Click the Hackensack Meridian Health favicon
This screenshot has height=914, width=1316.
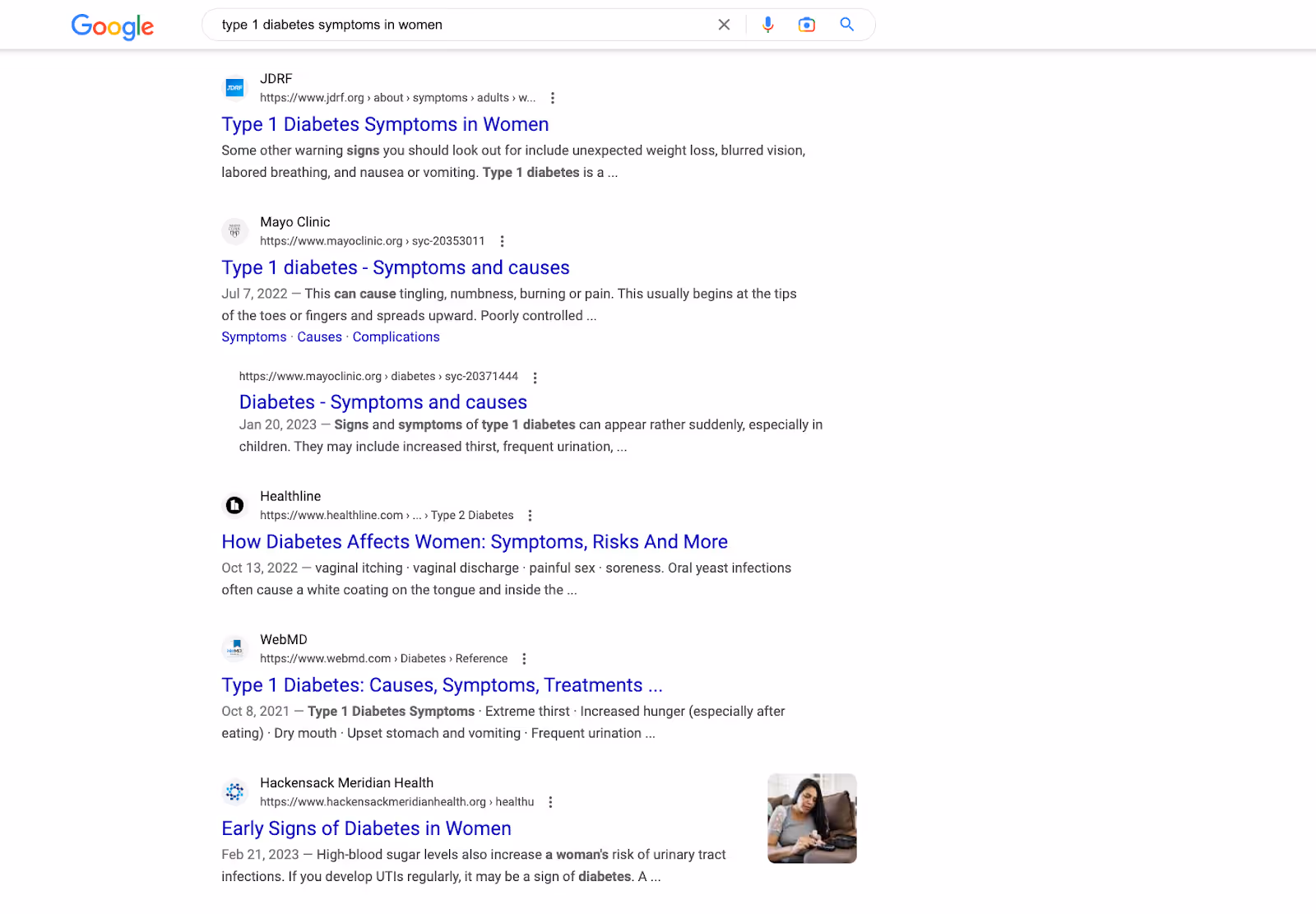pos(234,791)
